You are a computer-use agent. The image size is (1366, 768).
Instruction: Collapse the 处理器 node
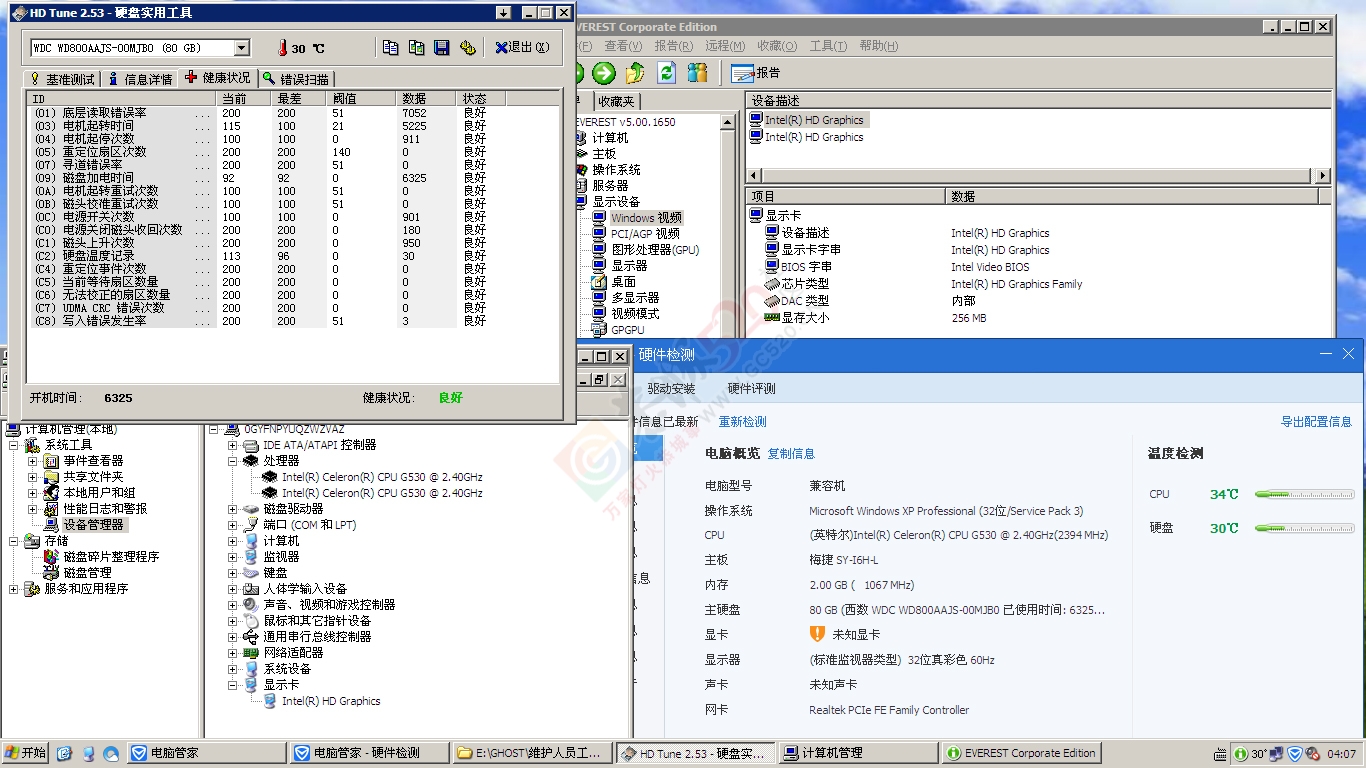click(x=233, y=461)
